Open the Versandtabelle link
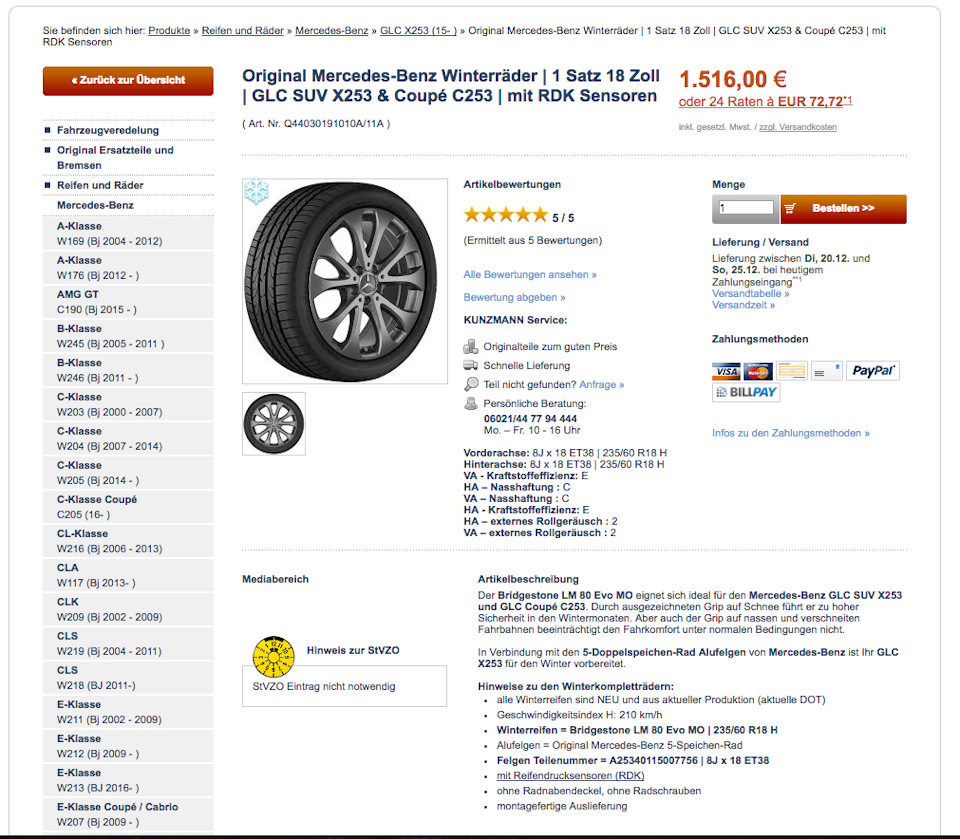The image size is (960, 839). coord(750,293)
